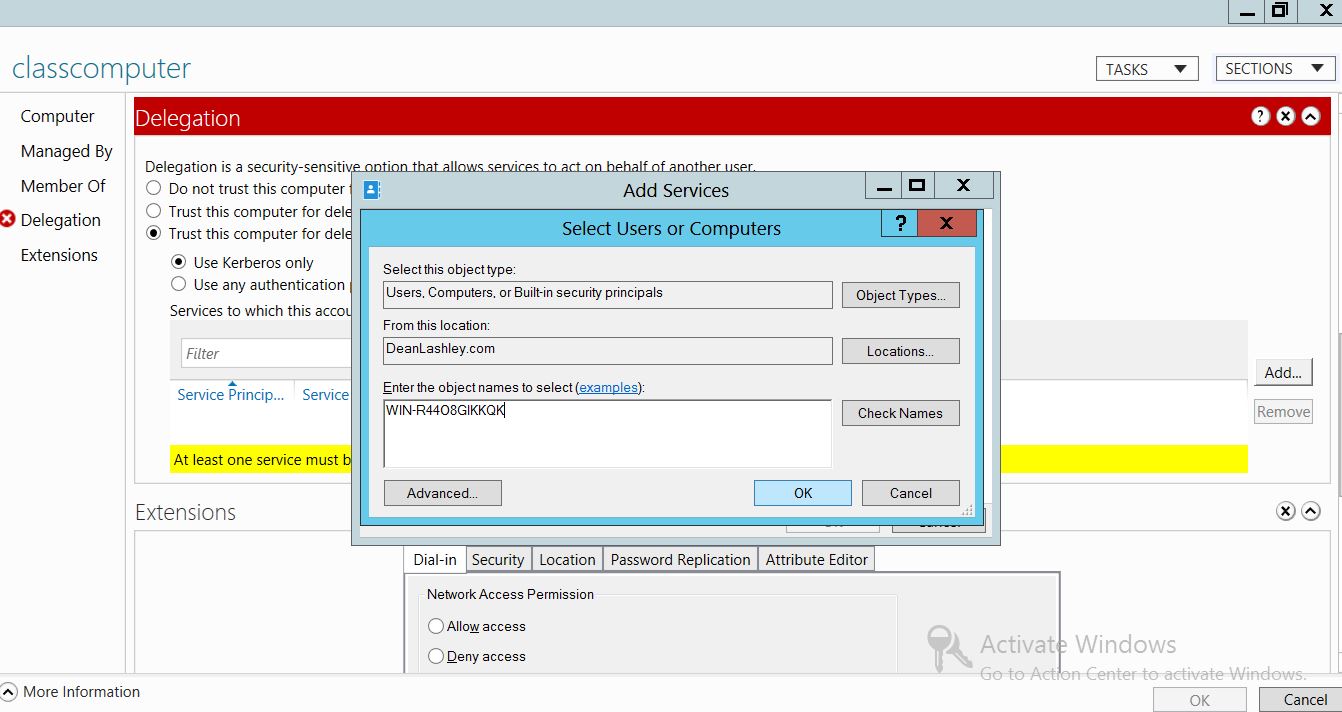
Task: Open the 'examples' hyperlink
Action: (608, 387)
